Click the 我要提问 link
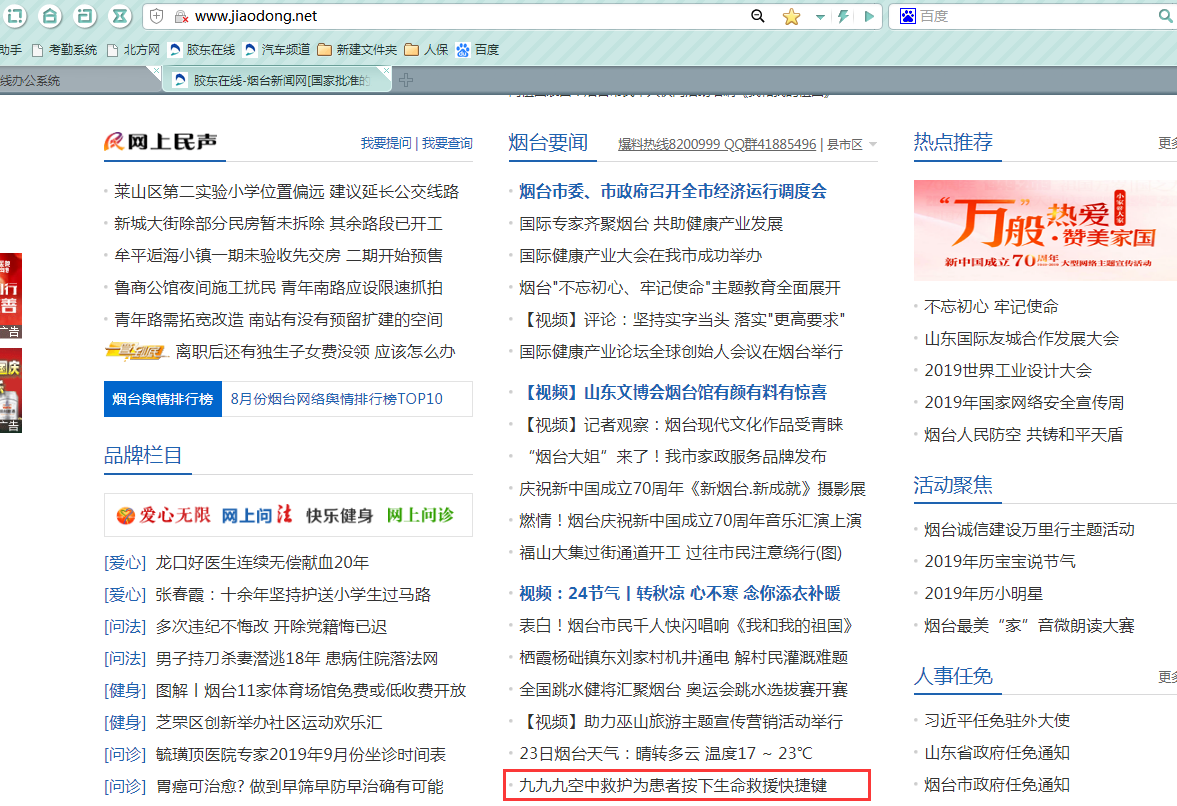1177x806 pixels. [386, 143]
